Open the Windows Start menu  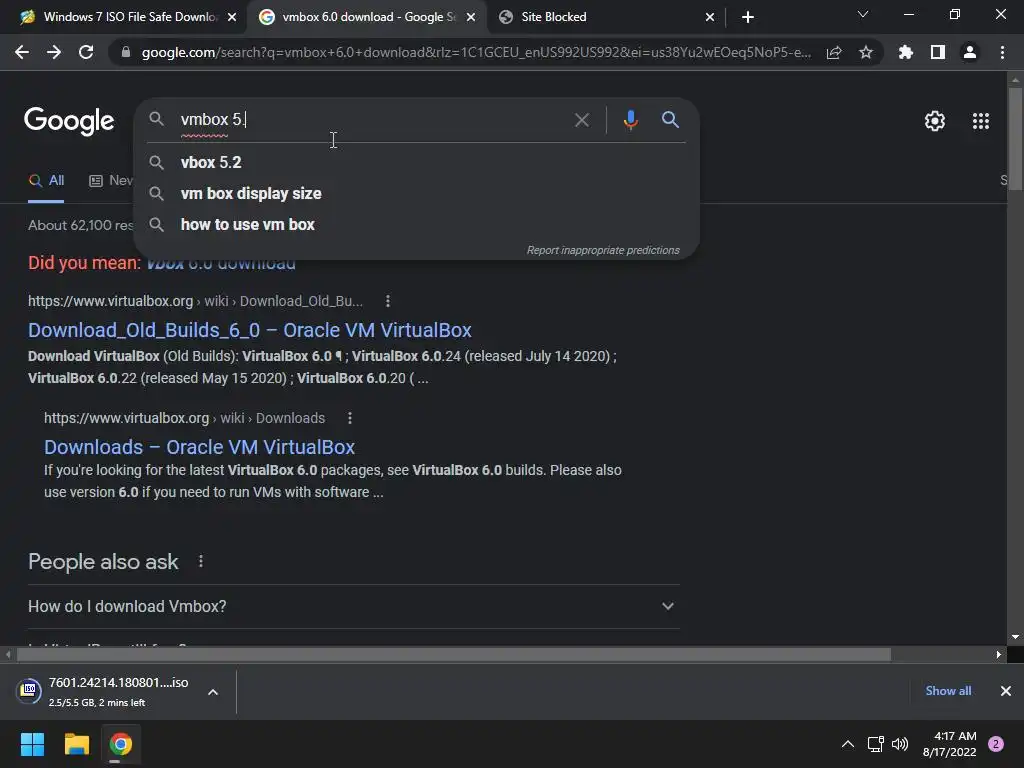pyautogui.click(x=32, y=744)
